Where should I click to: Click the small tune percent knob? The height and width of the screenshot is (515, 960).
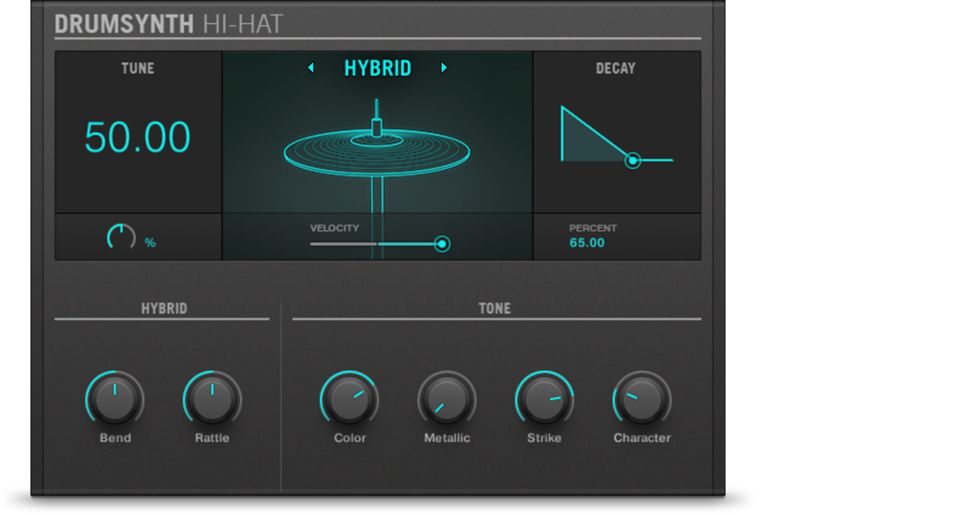121,238
